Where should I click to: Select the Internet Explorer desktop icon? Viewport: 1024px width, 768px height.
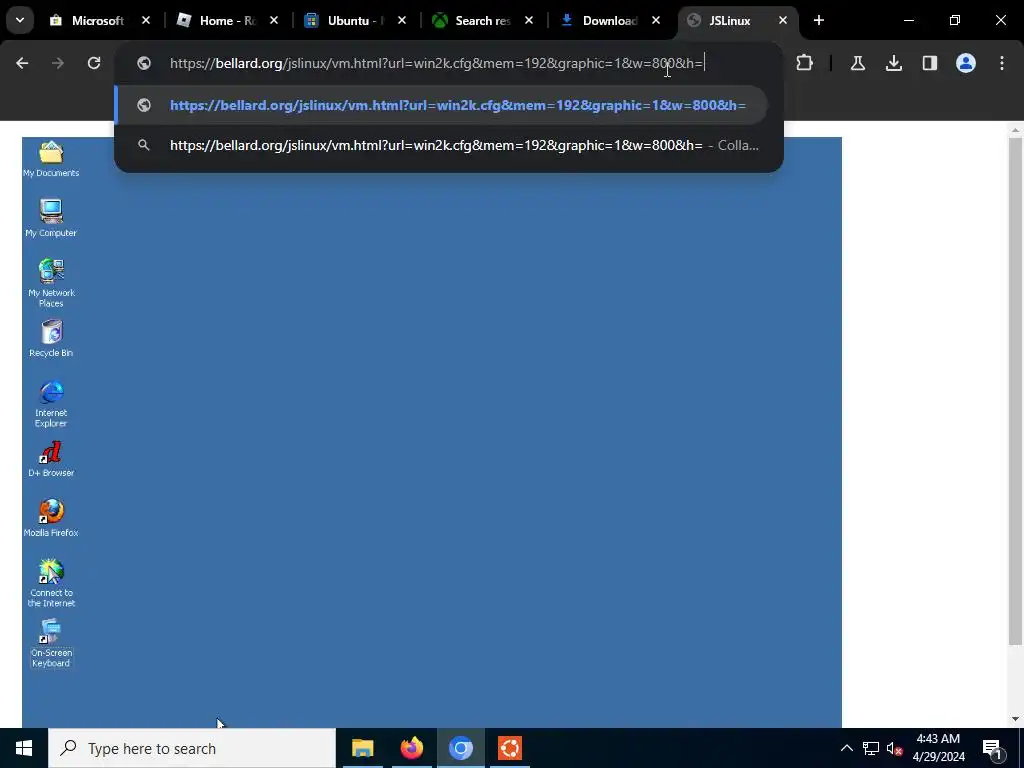[x=51, y=404]
